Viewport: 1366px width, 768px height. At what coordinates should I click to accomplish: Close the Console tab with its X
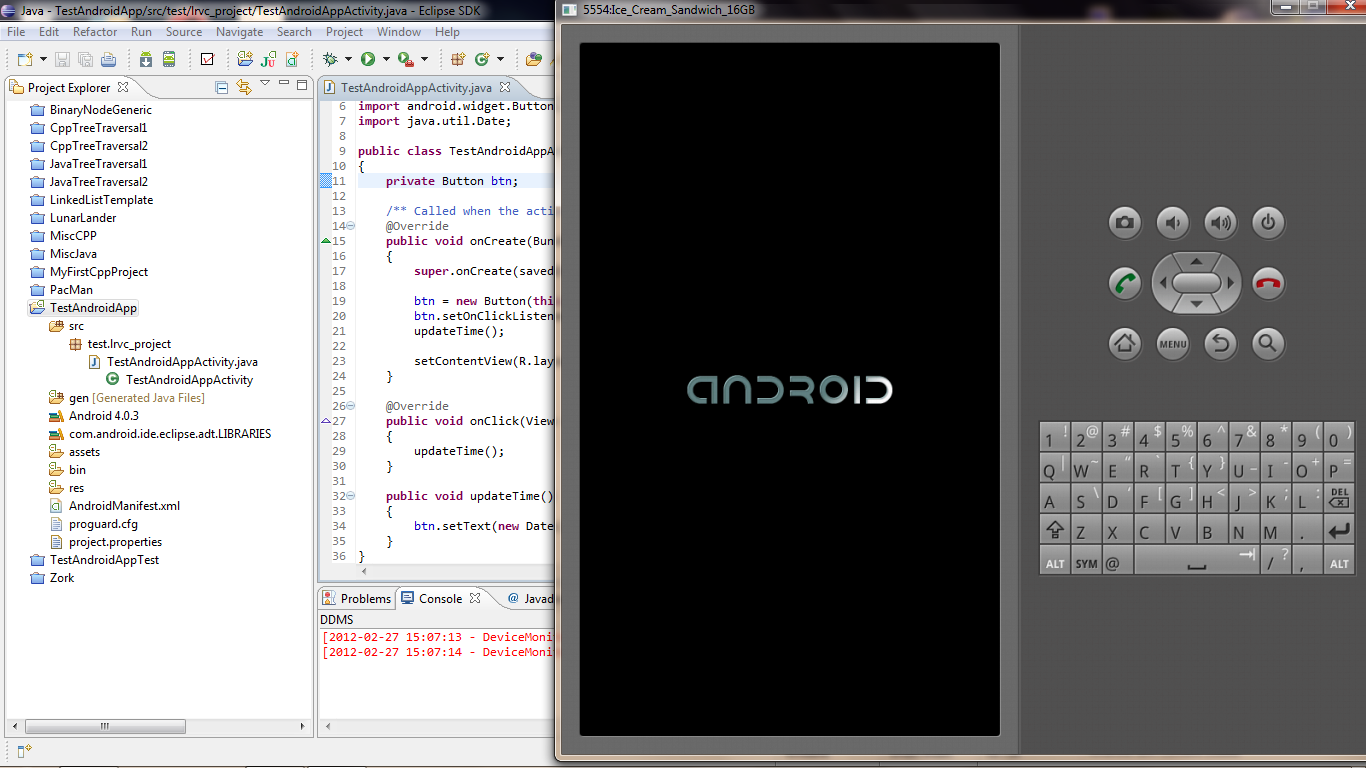tap(475, 598)
